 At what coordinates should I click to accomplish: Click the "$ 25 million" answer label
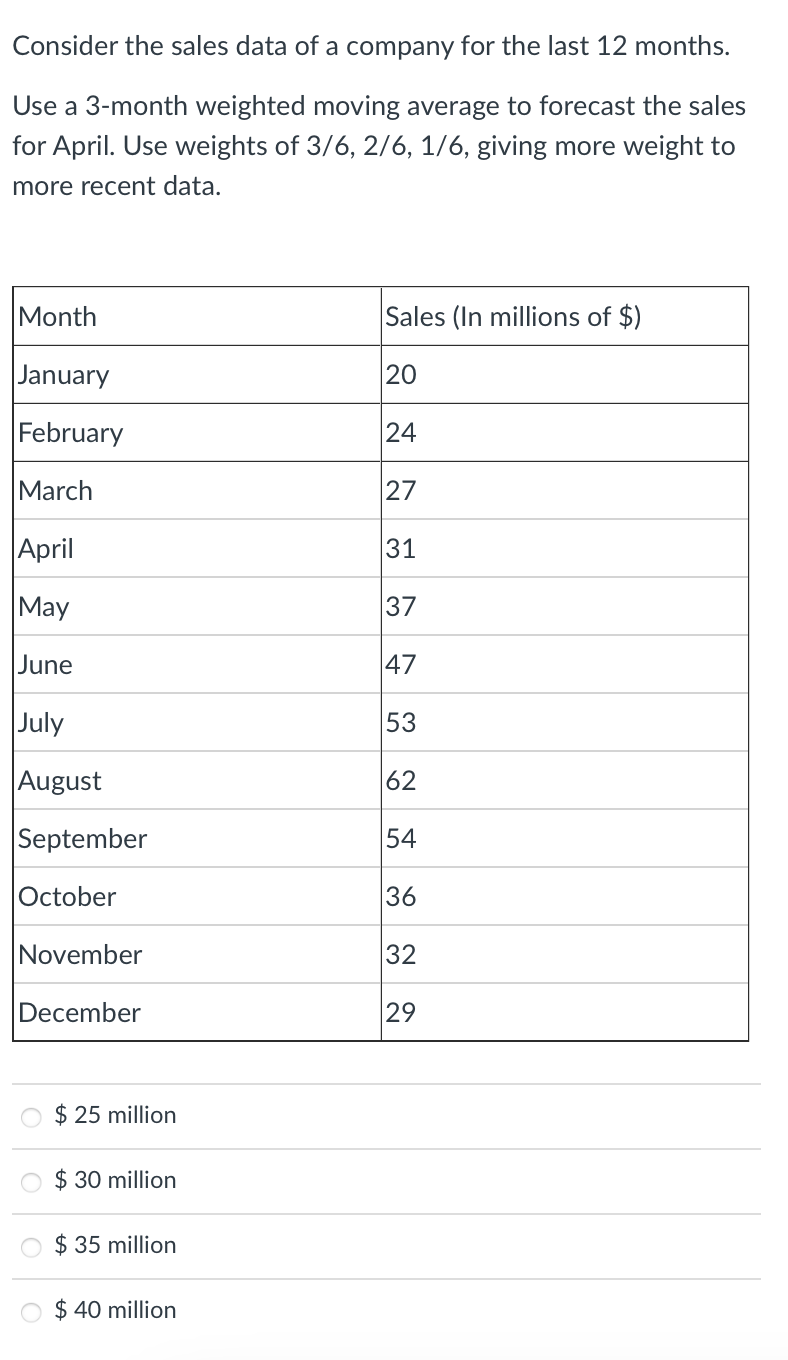(x=115, y=1115)
